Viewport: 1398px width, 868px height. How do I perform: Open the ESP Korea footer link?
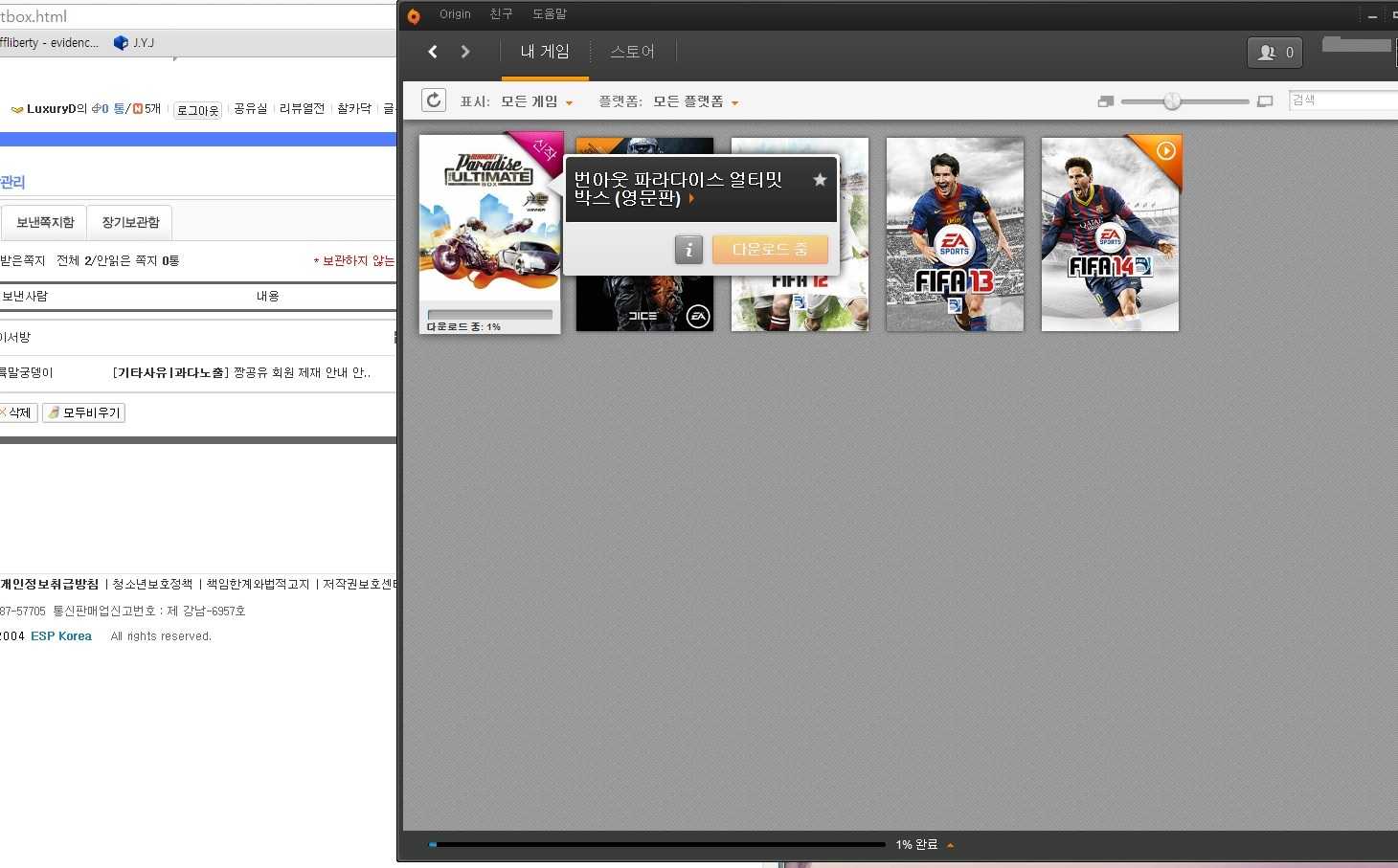point(61,636)
